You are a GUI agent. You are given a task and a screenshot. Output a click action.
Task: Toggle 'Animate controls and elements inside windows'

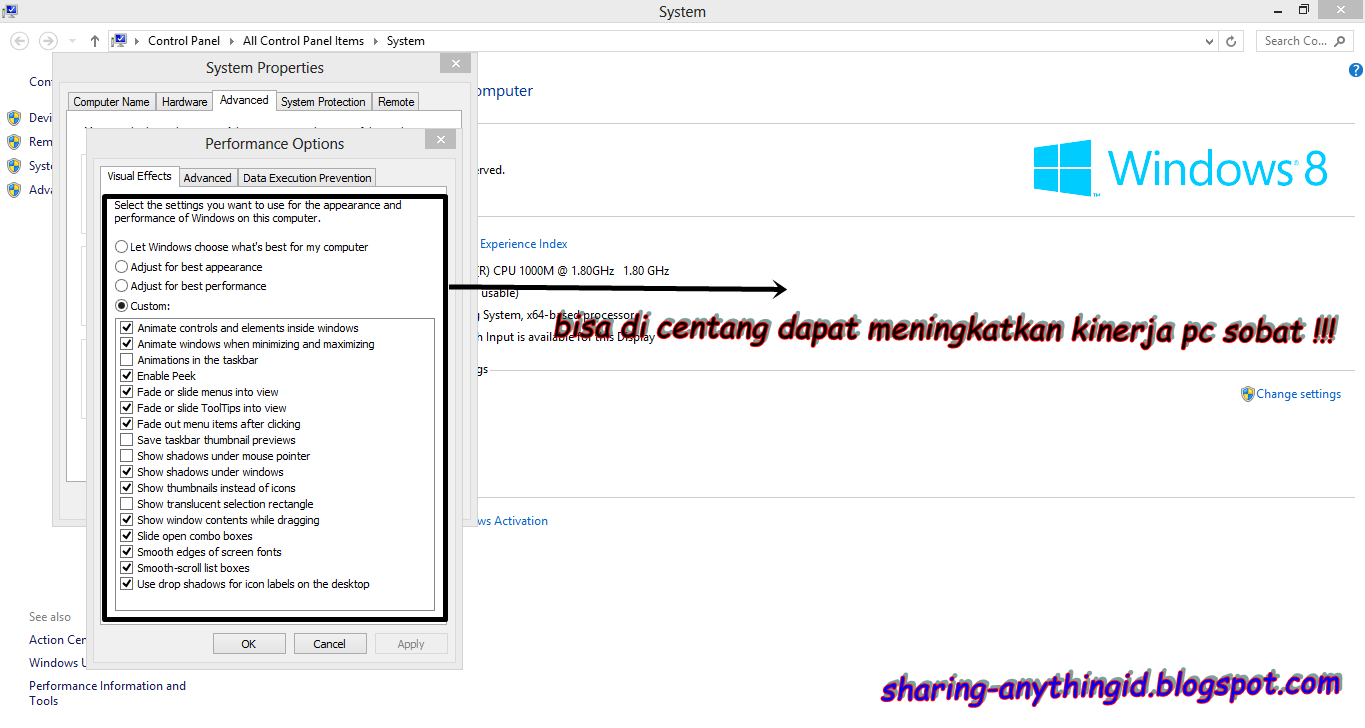coord(126,328)
